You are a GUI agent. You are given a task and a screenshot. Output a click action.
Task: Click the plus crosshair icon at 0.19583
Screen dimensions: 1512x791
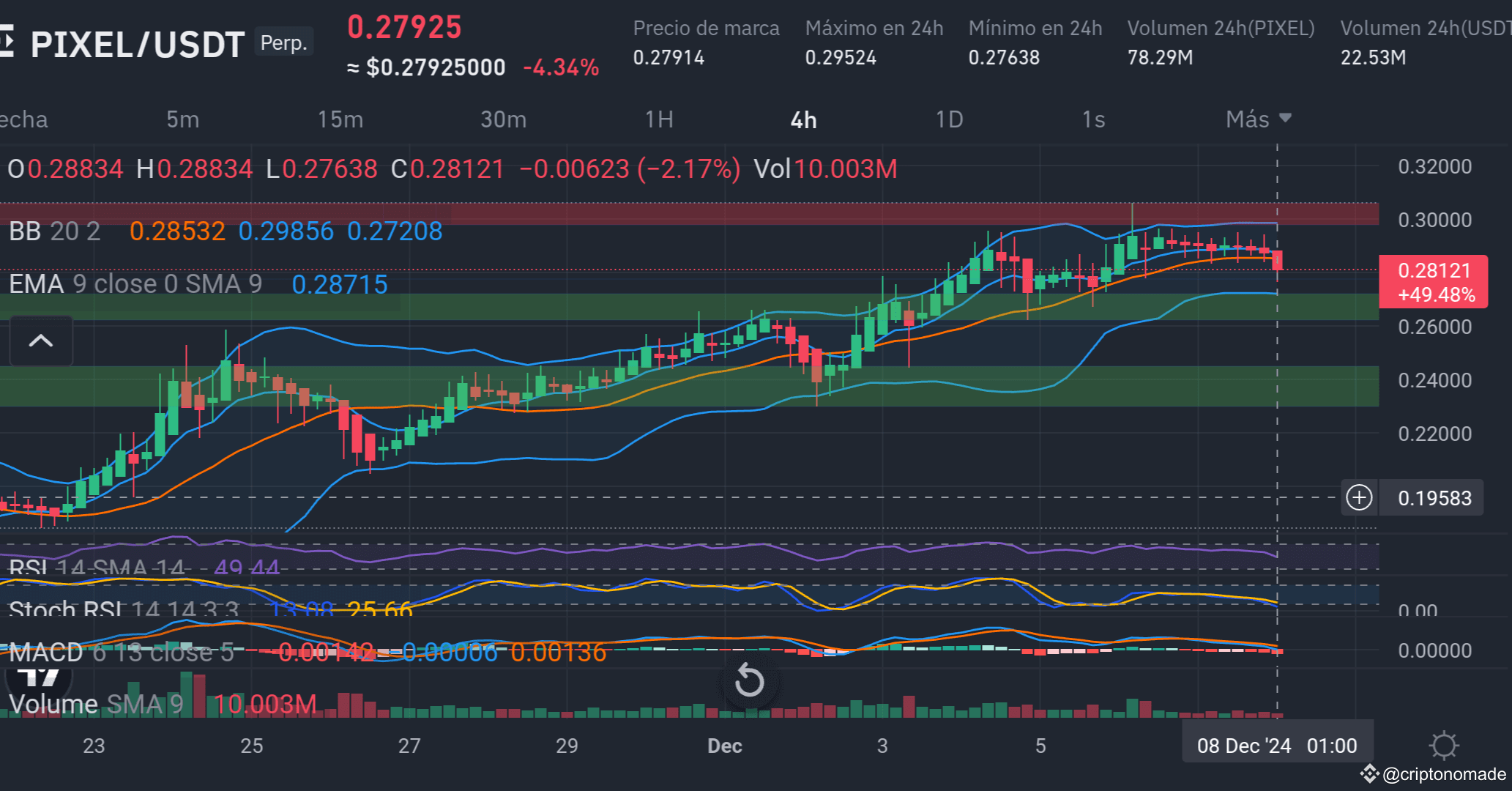click(x=1359, y=498)
